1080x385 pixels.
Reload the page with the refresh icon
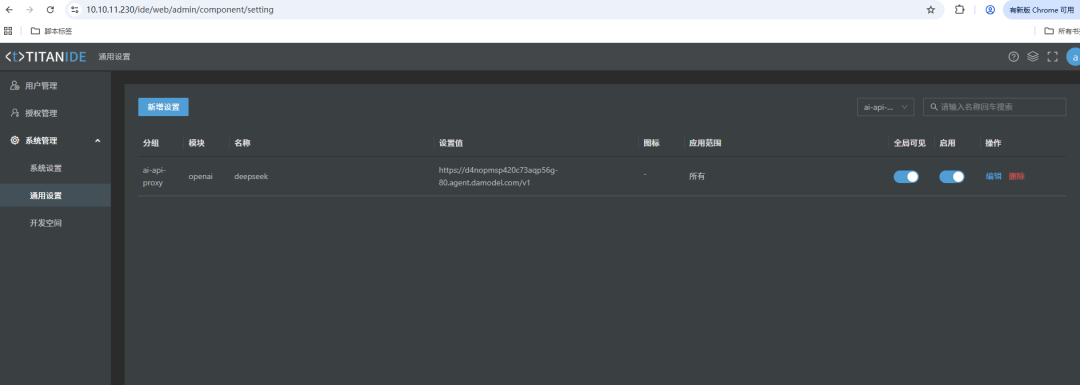pyautogui.click(x=50, y=10)
